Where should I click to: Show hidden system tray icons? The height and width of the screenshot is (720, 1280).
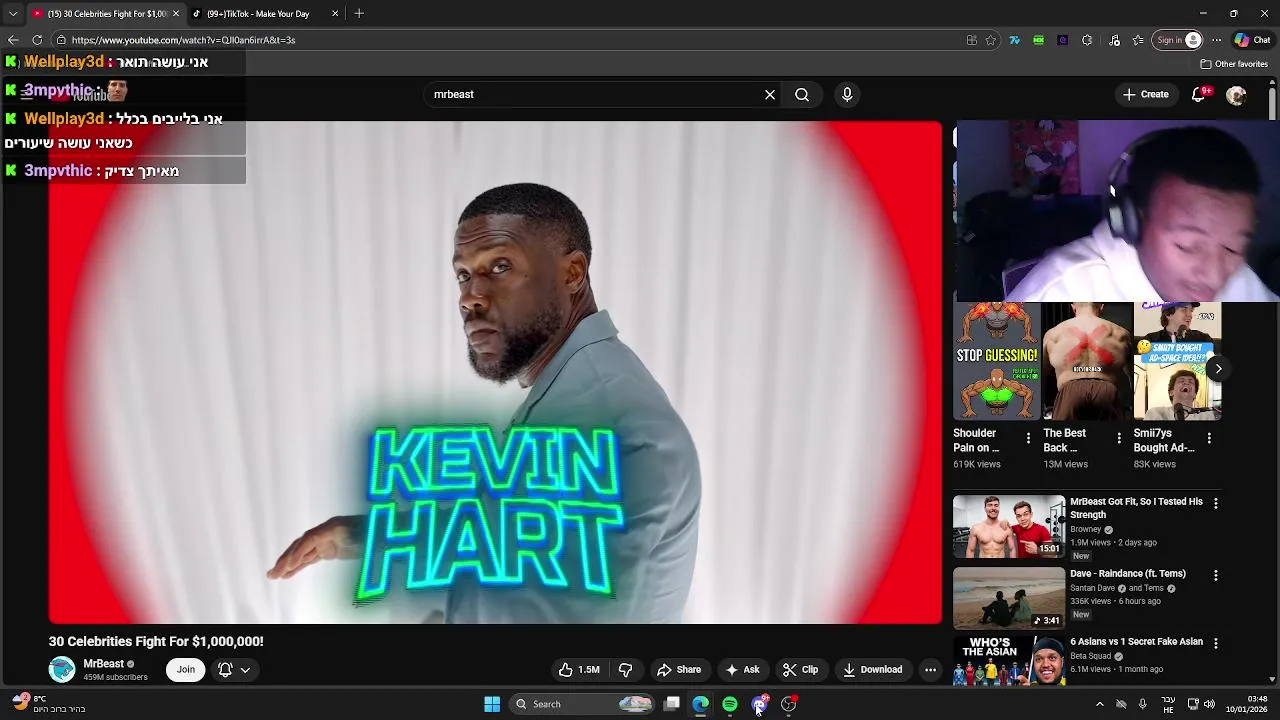1099,704
